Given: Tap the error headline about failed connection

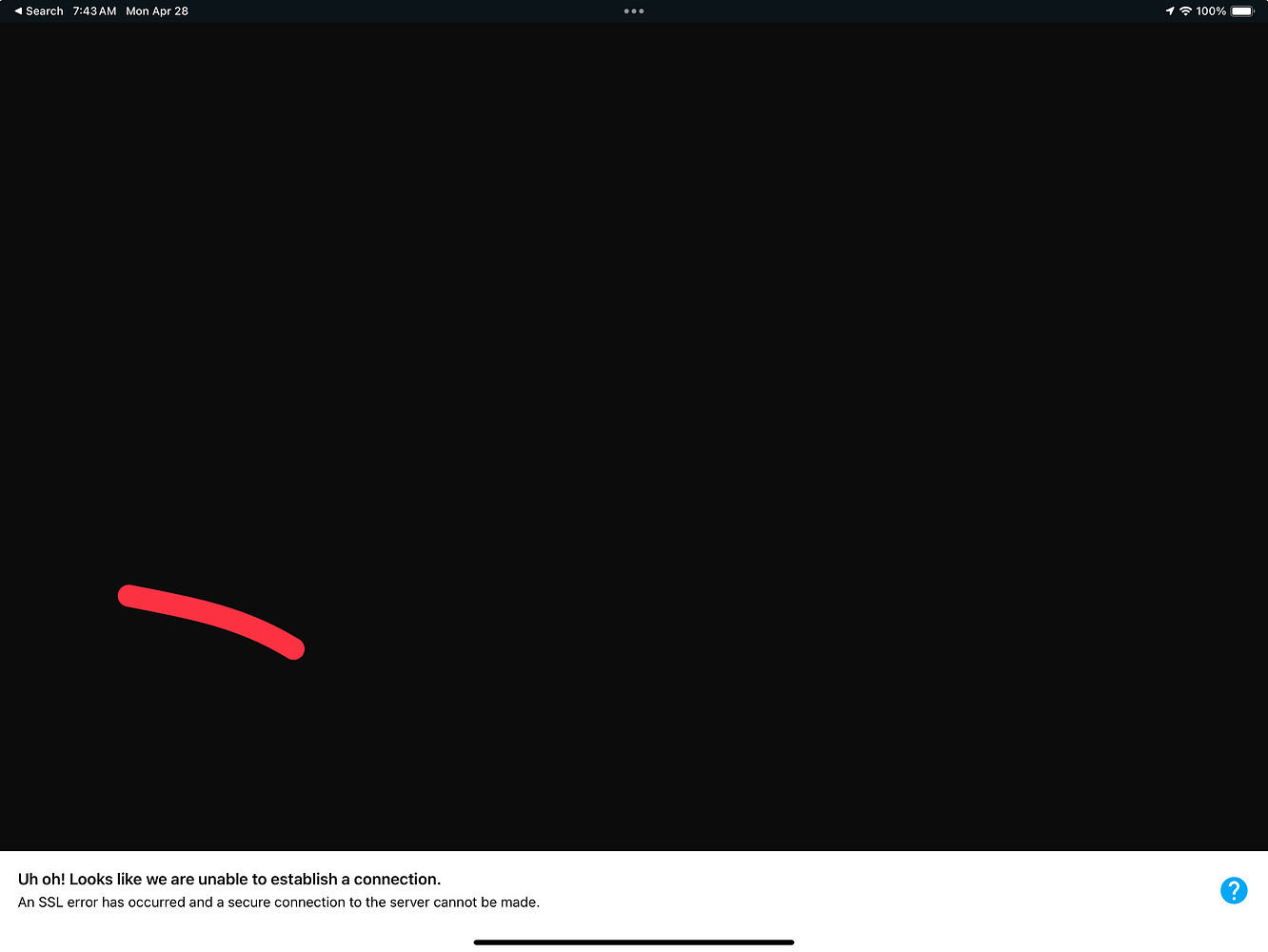Looking at the screenshot, I should (228, 879).
